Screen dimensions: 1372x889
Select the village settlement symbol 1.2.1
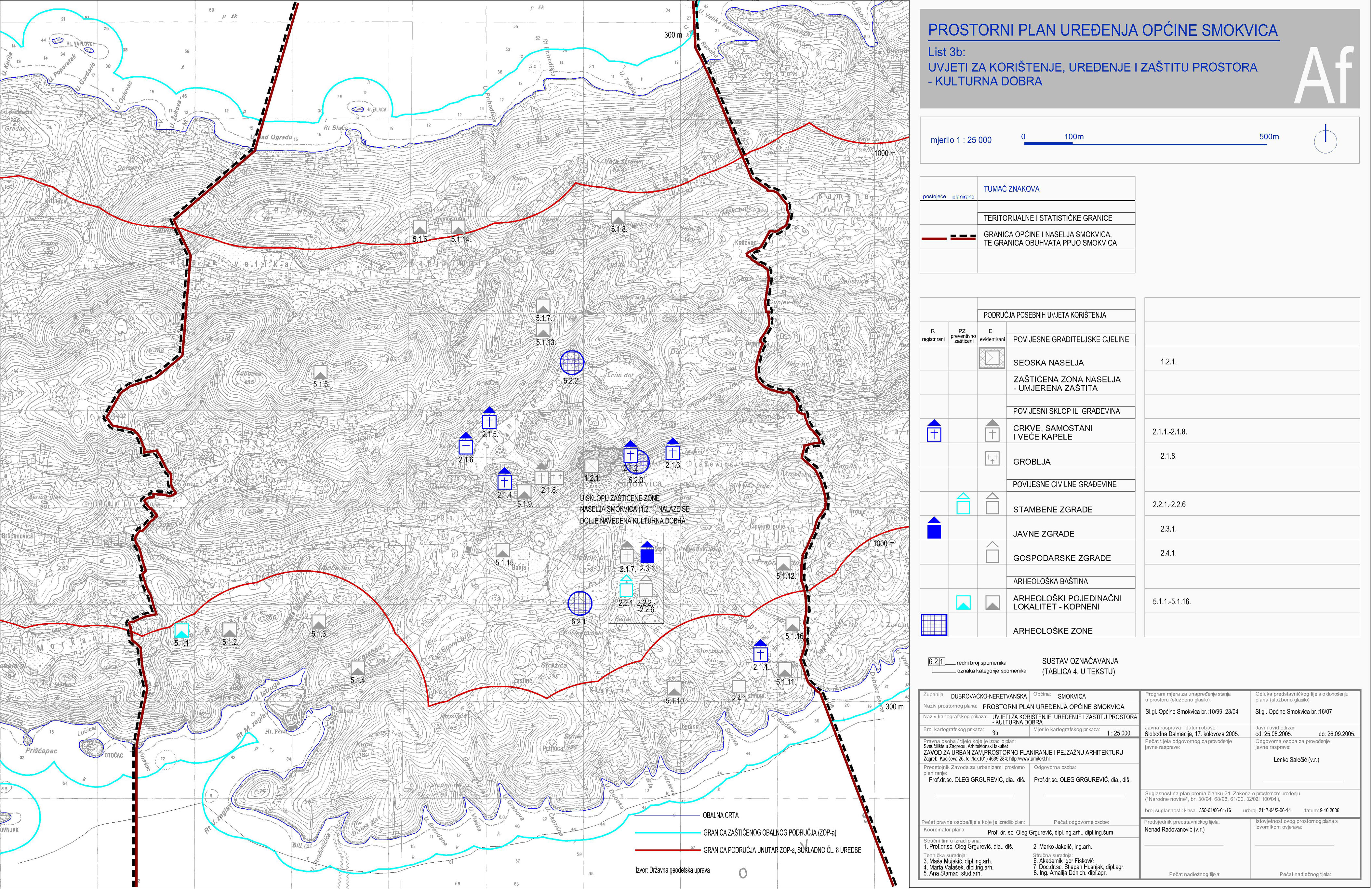592,465
